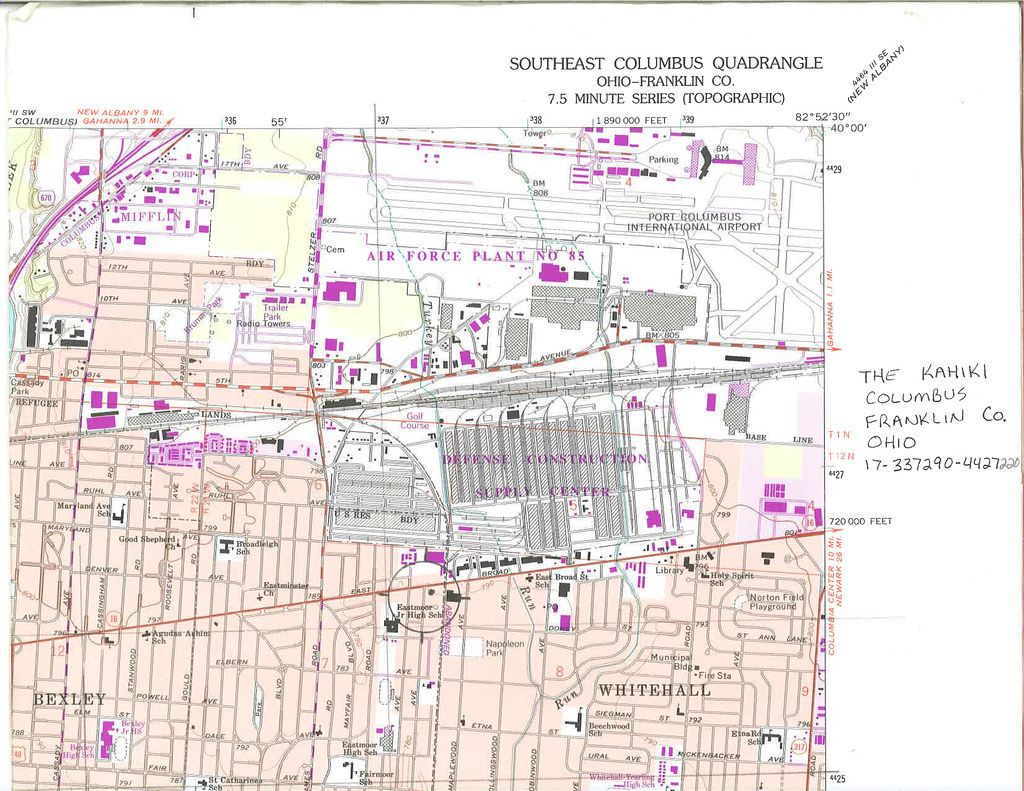Click the handwritten The Kahiki note
The height and width of the screenshot is (791, 1024).
[923, 374]
